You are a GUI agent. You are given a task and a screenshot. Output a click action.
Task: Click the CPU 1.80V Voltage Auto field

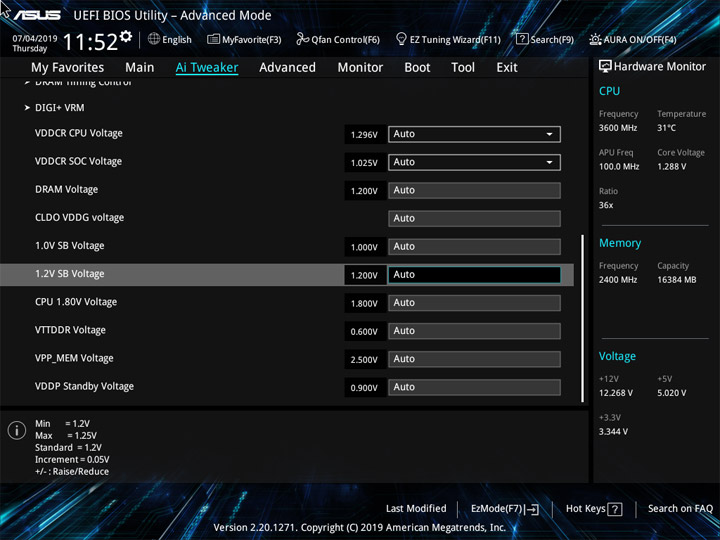click(474, 303)
